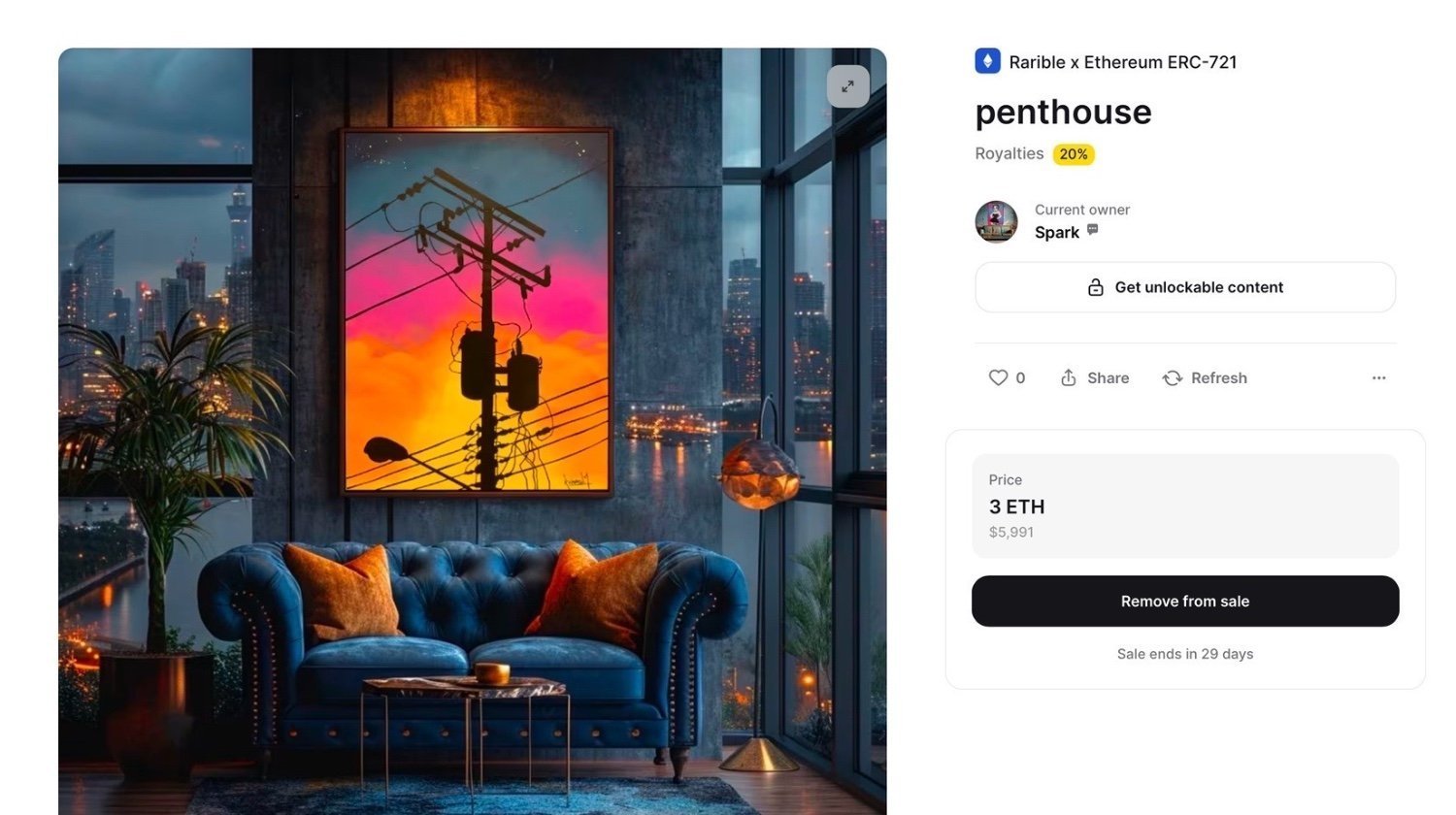Click the Share label text
Viewport: 1456px width, 815px height.
click(1109, 378)
